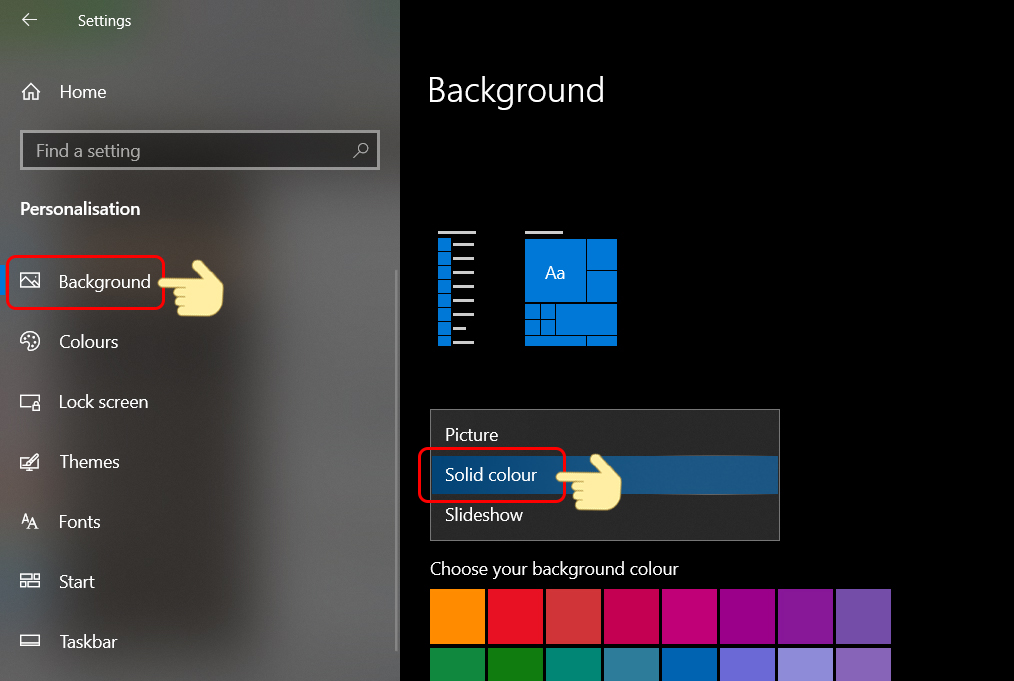Screen dimensions: 1014x681
Task: Go to Colours settings
Action: coord(89,341)
